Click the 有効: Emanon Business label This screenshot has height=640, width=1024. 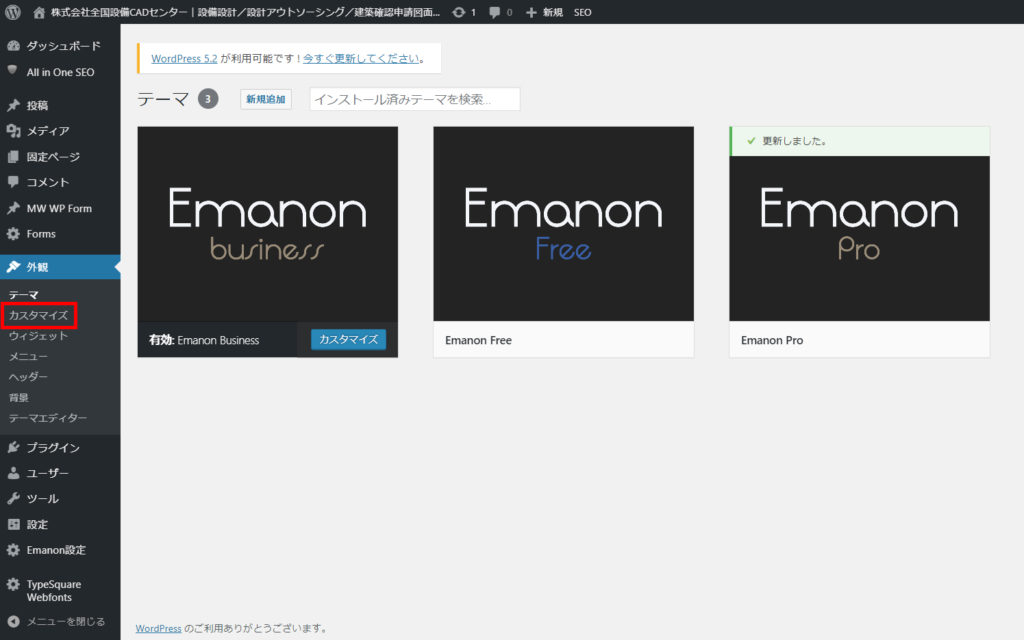204,340
